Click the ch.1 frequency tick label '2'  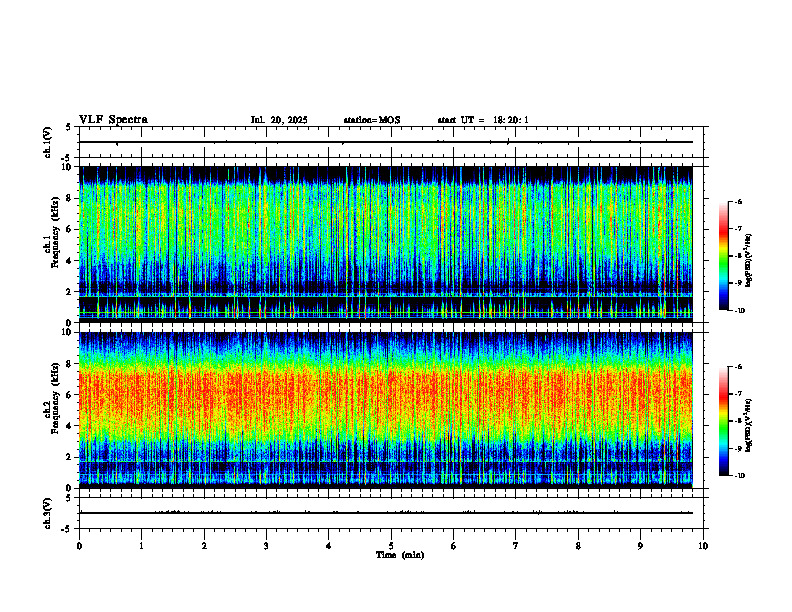[x=70, y=292]
